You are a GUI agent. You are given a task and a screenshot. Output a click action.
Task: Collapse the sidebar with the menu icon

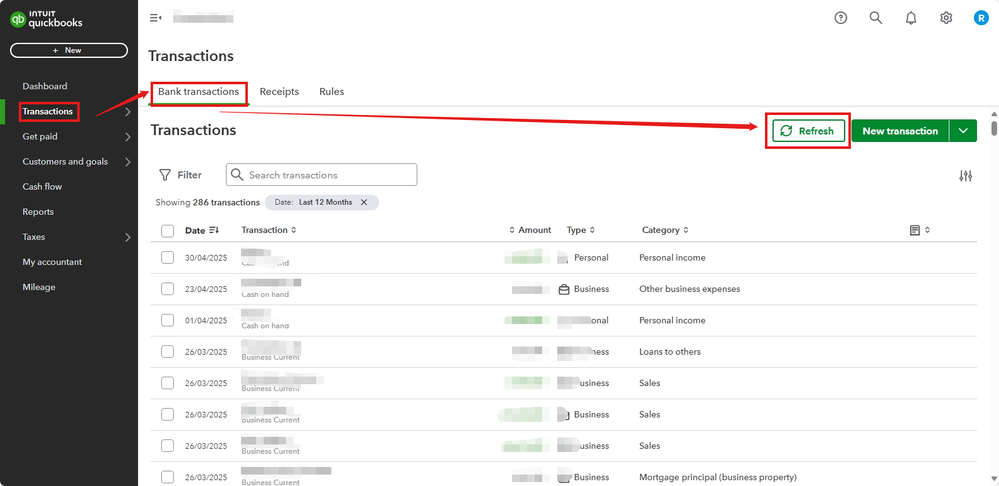point(155,18)
